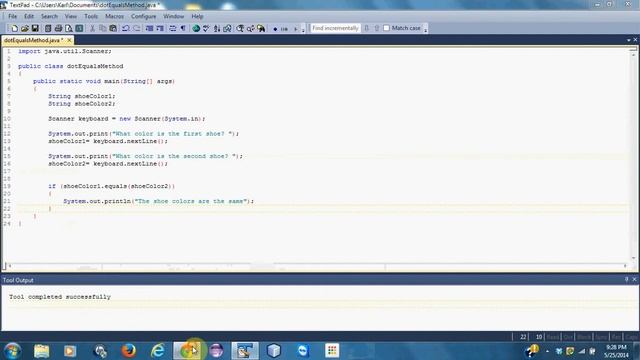This screenshot has width=640, height=360.
Task: Save the file with floppy disk icon
Action: tap(35, 28)
